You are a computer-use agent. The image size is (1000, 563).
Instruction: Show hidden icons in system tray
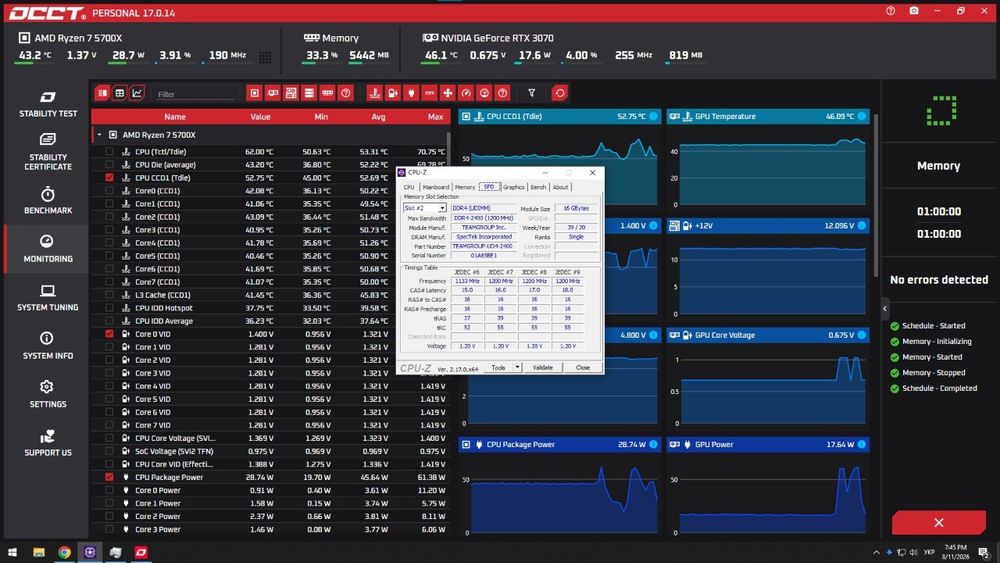876,552
